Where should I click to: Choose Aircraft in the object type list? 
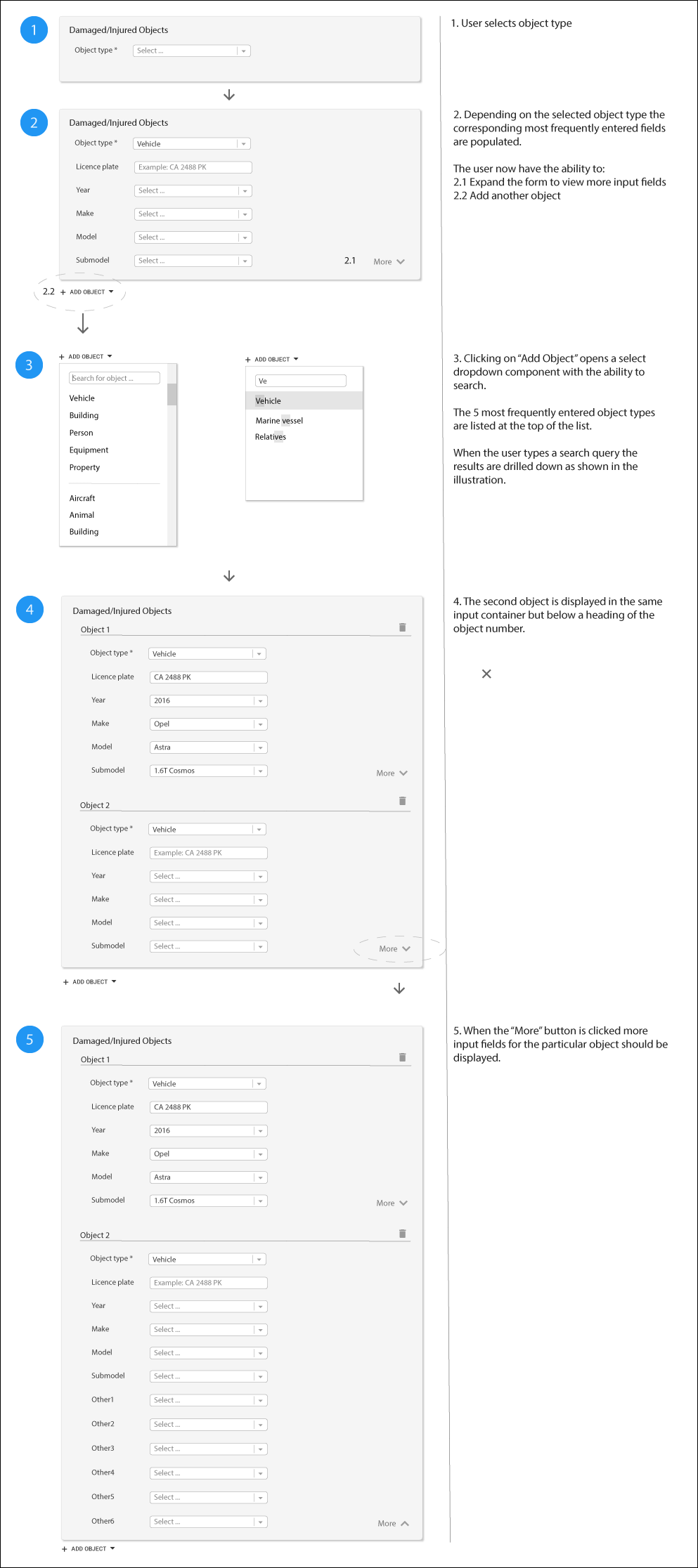click(82, 498)
